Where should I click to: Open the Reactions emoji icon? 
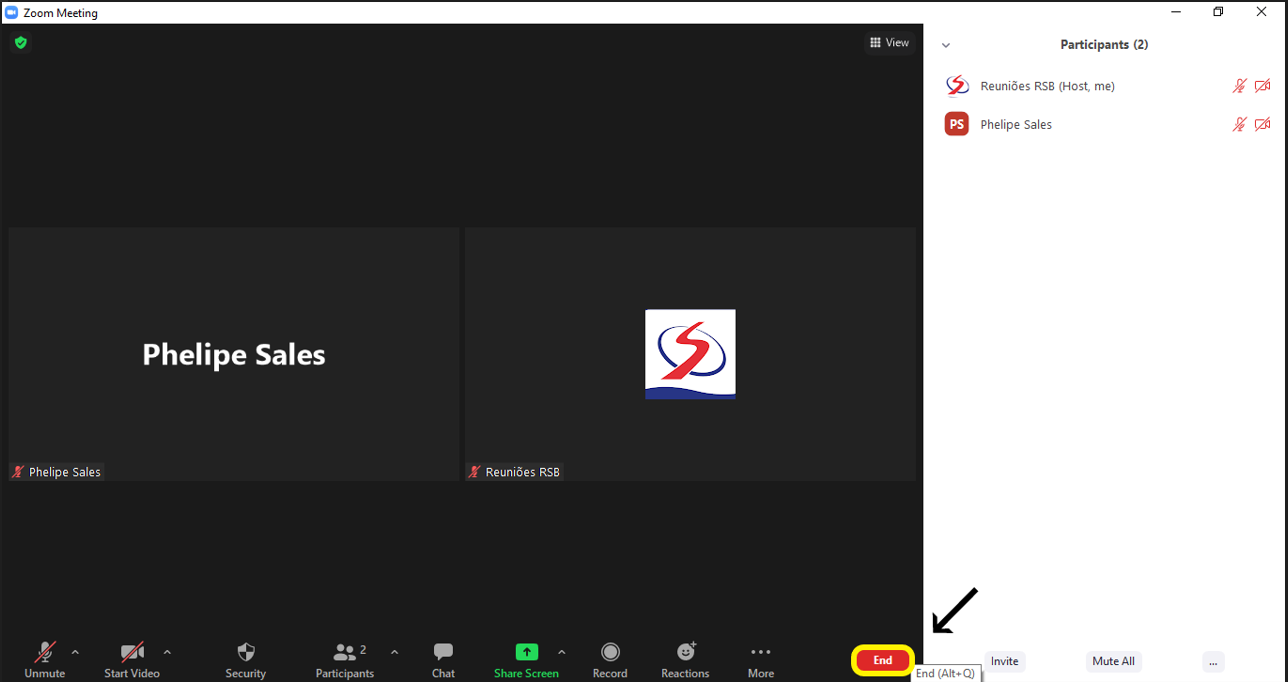pyautogui.click(x=685, y=652)
